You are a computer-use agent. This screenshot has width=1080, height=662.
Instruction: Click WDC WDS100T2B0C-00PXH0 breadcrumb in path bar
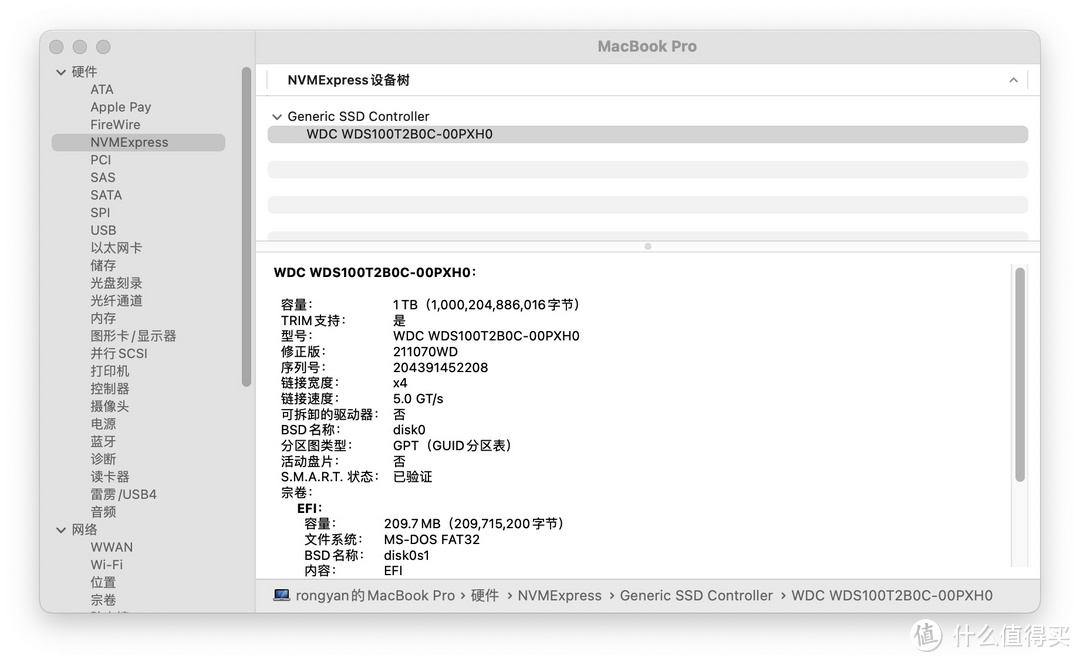tap(892, 595)
